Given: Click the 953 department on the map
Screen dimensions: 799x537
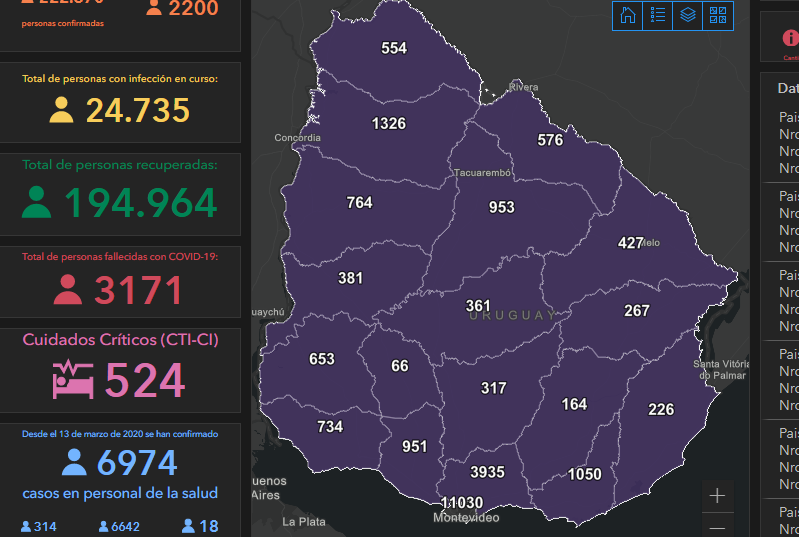Looking at the screenshot, I should [502, 207].
